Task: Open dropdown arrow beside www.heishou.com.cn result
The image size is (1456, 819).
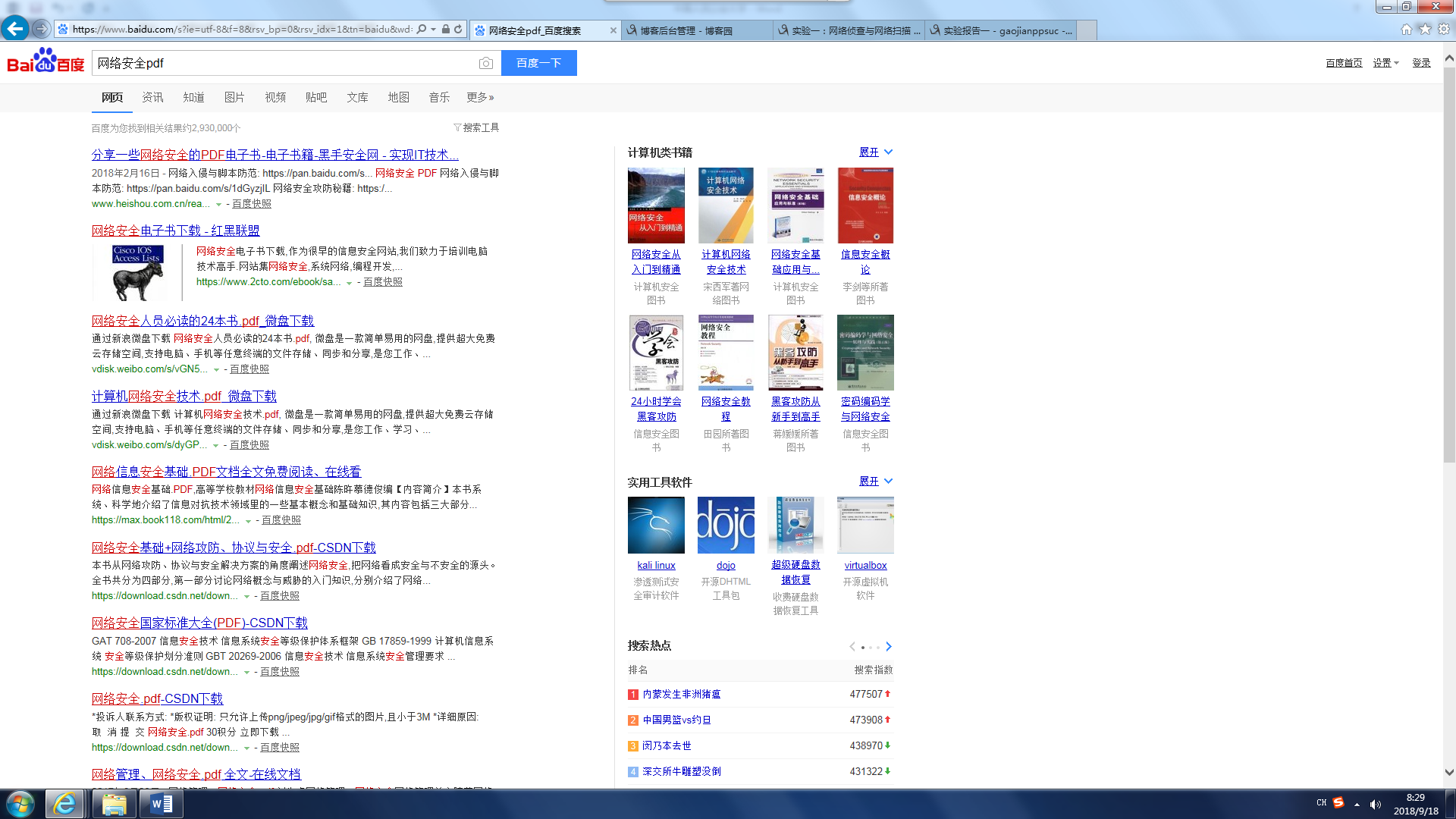Action: click(218, 205)
